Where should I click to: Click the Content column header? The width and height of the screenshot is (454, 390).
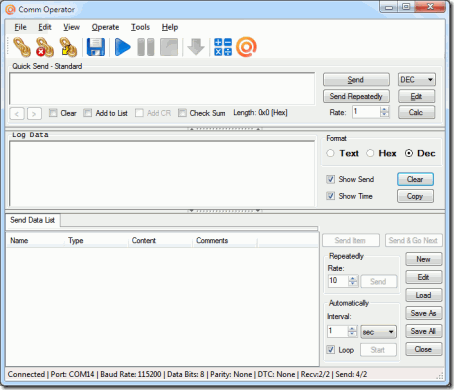tap(160, 241)
